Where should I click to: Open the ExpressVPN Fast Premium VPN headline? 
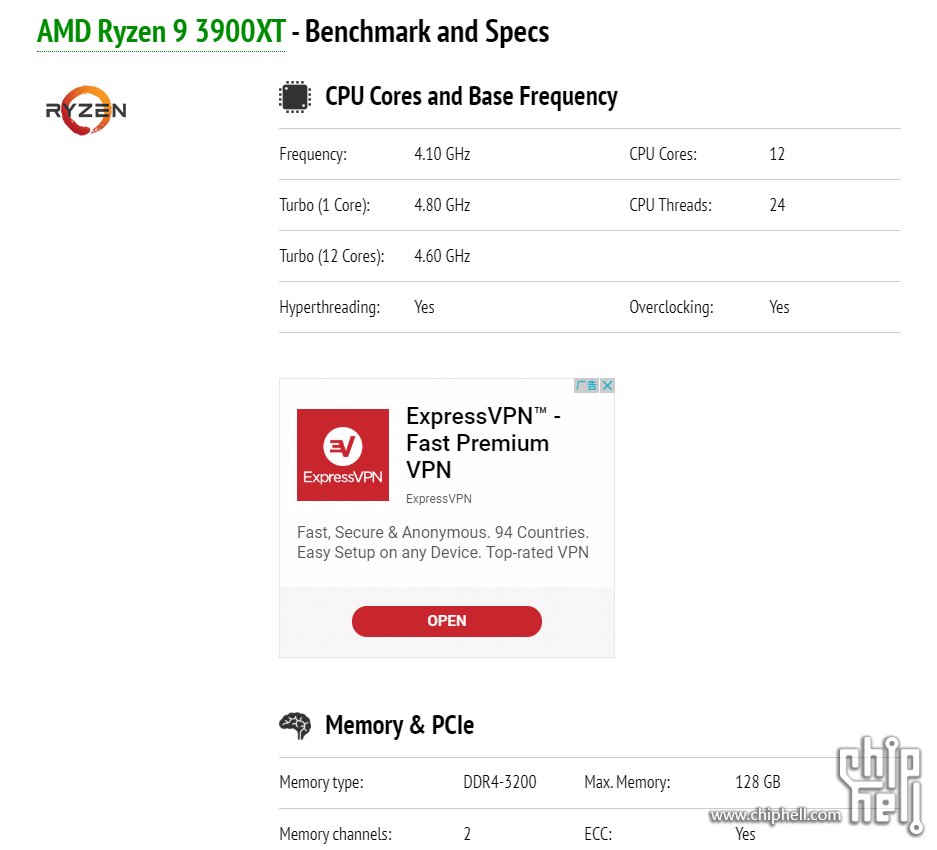point(483,443)
